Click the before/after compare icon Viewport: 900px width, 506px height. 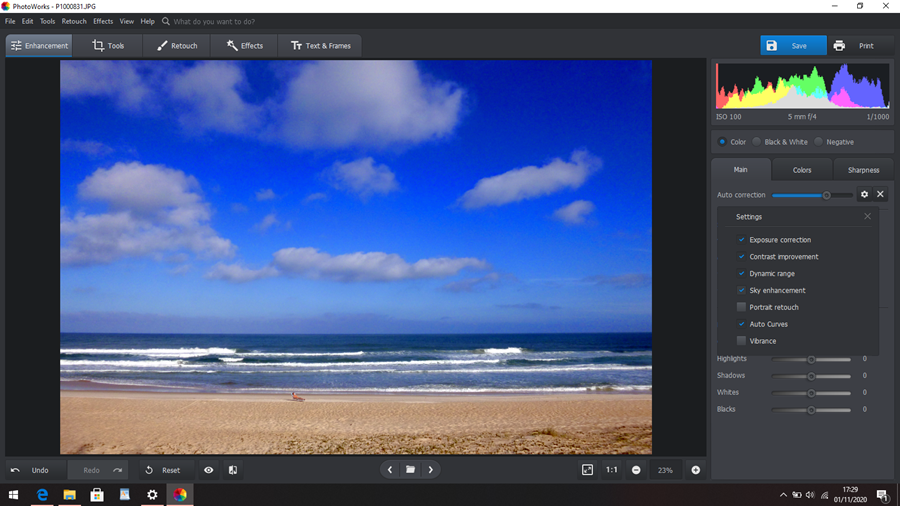(x=233, y=470)
